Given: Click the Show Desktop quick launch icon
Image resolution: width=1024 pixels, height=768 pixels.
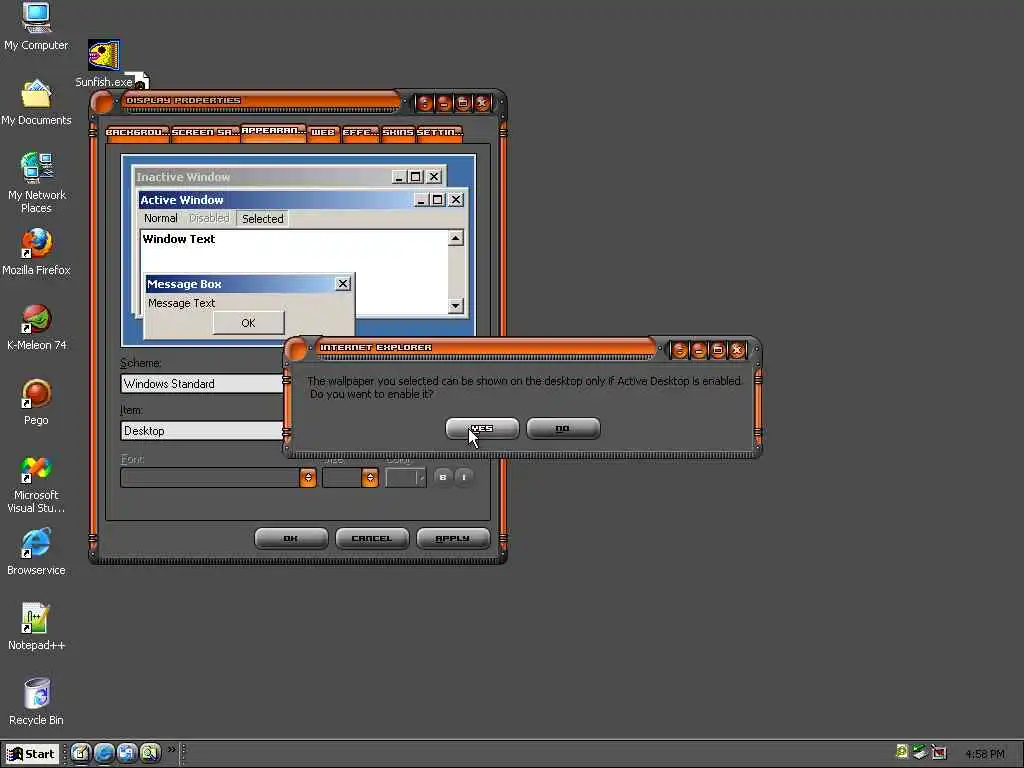Looking at the screenshot, I should coord(127,753).
